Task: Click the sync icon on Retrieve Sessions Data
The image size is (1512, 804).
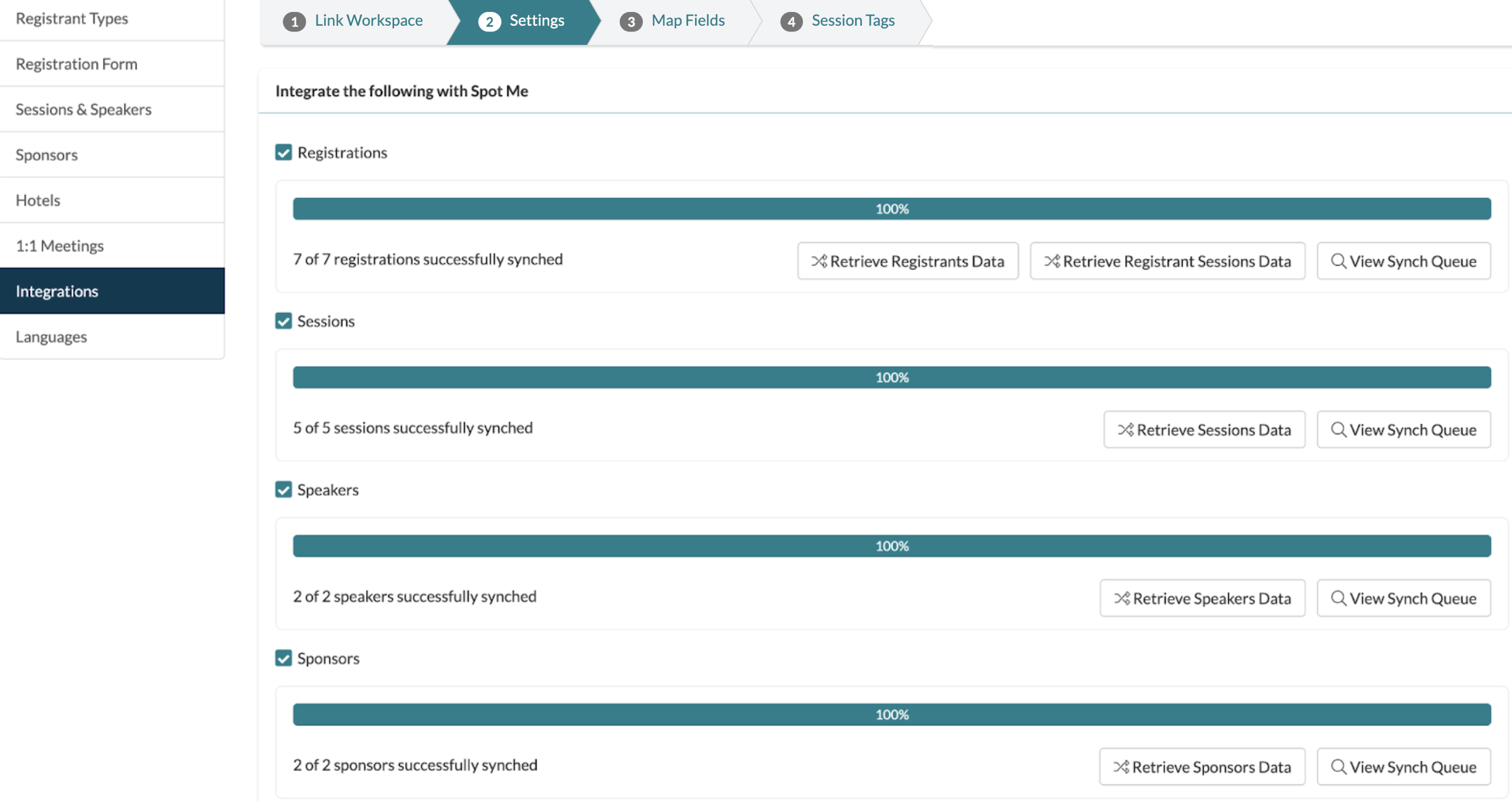Action: point(1126,429)
